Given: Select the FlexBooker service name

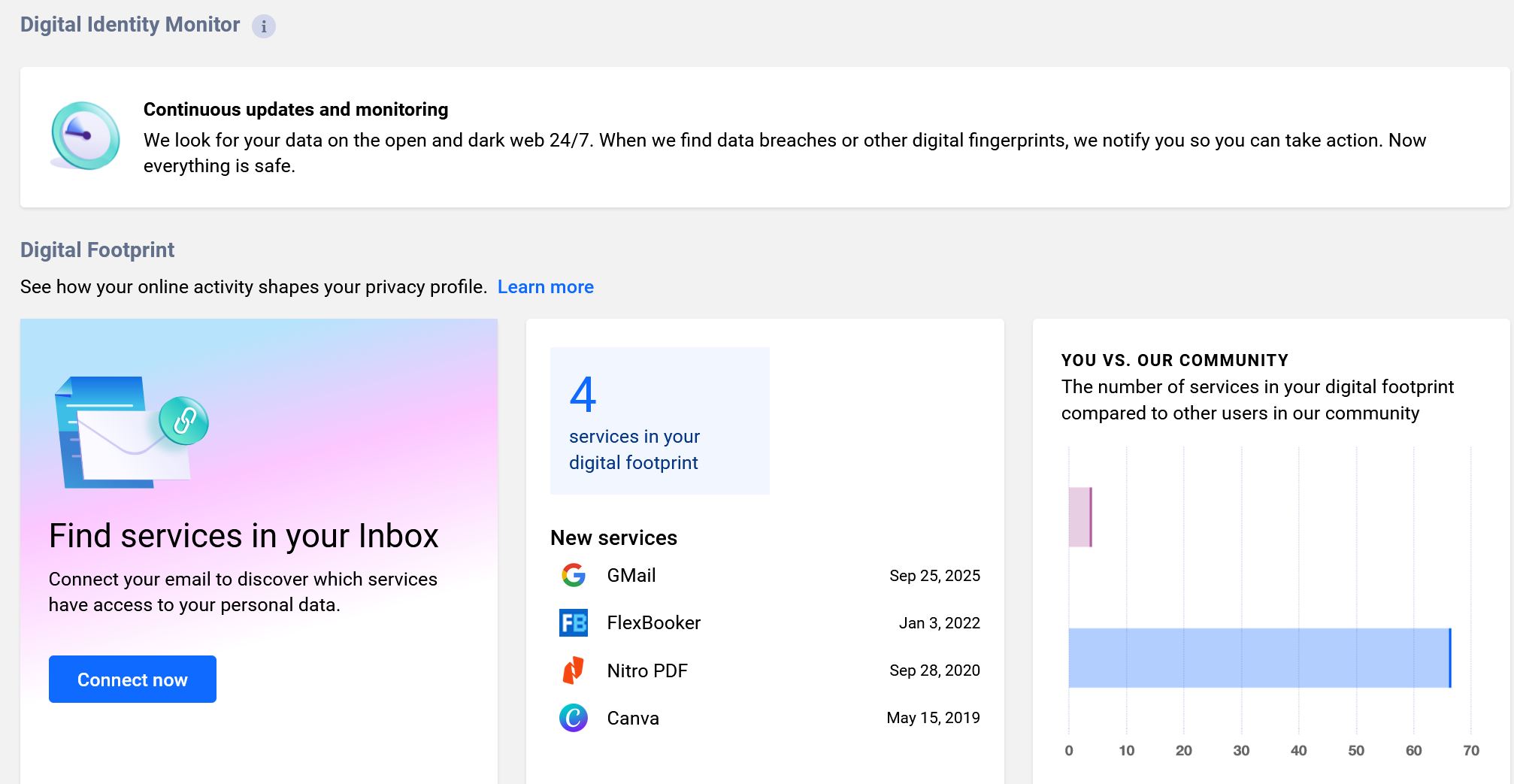Looking at the screenshot, I should pyautogui.click(x=653, y=623).
